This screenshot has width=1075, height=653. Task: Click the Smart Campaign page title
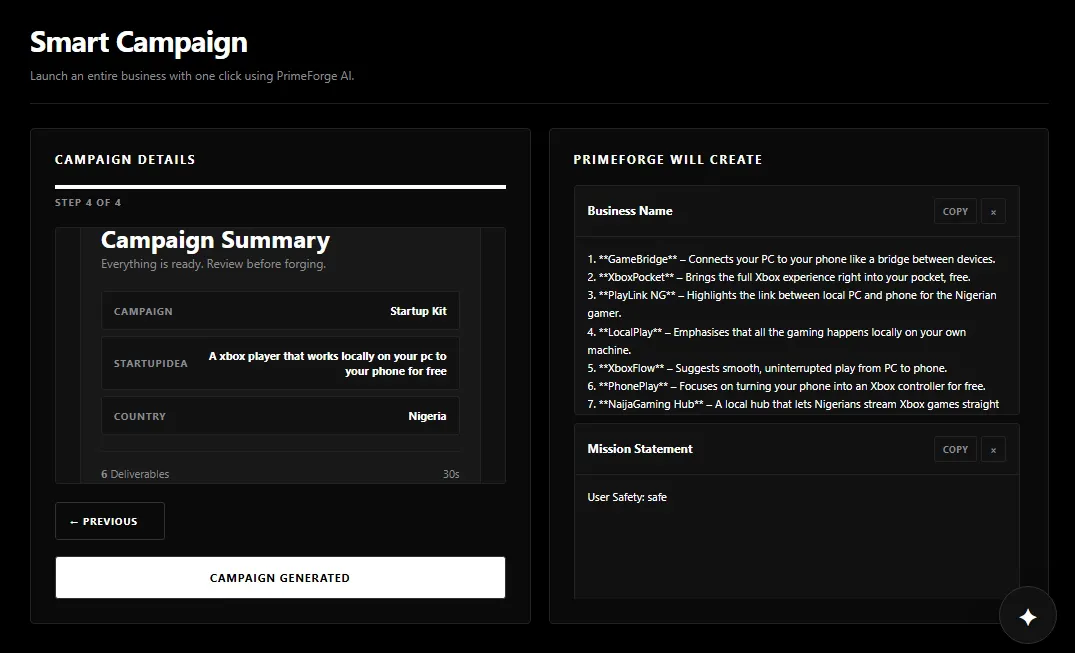(x=139, y=43)
